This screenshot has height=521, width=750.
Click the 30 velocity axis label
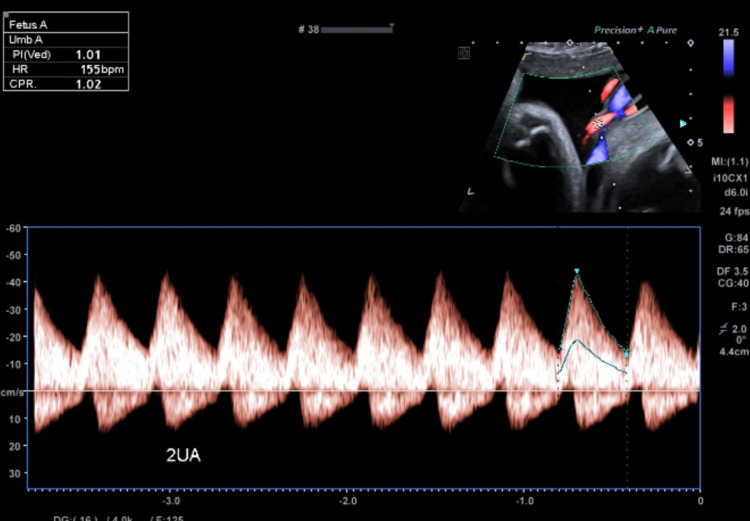tap(15, 473)
